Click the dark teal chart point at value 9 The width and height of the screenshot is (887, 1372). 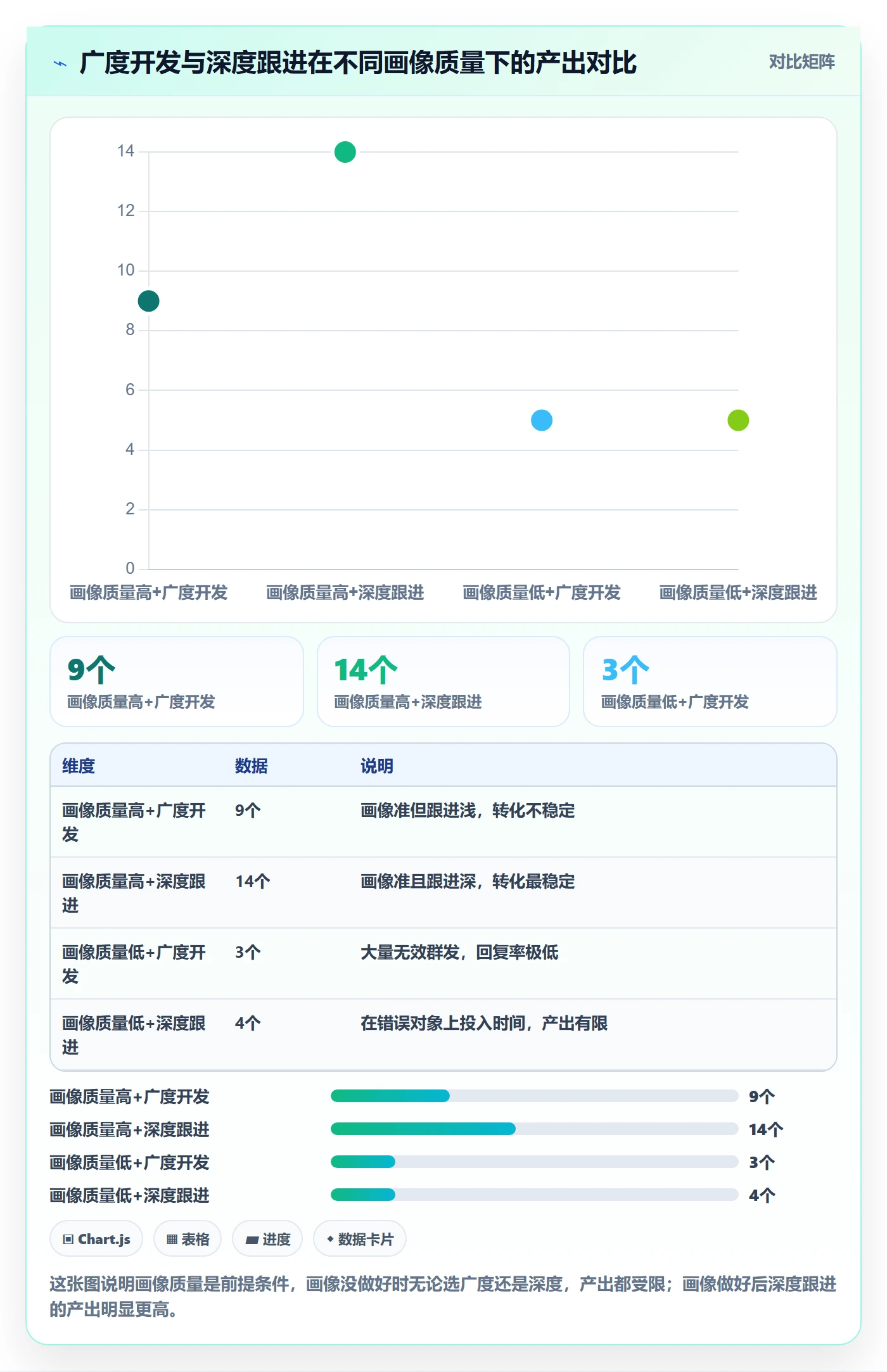[x=148, y=301]
